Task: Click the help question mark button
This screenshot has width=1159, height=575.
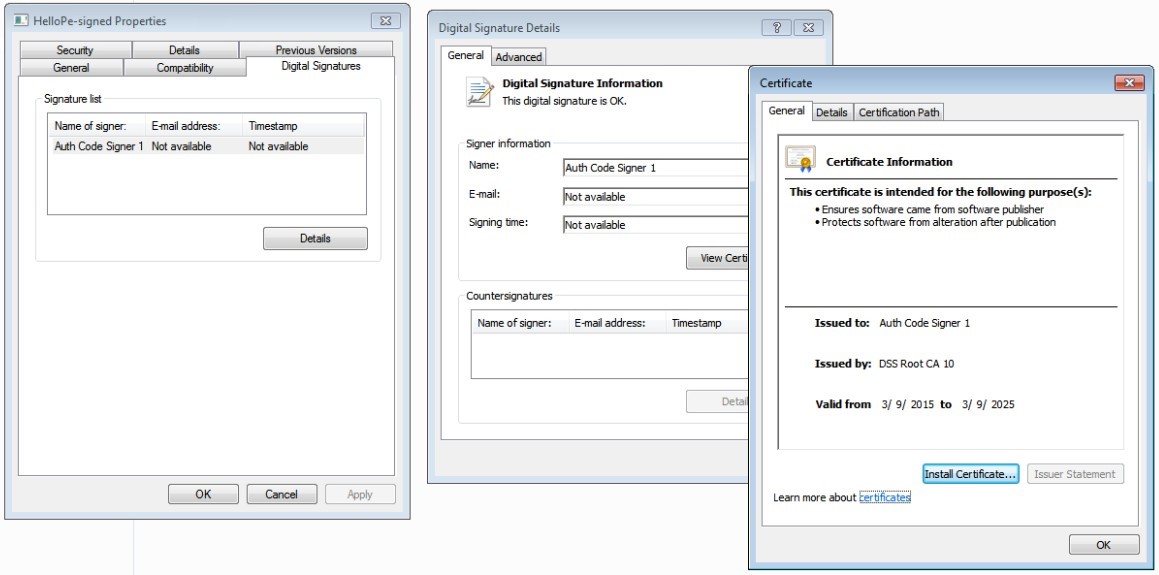Action: [776, 28]
